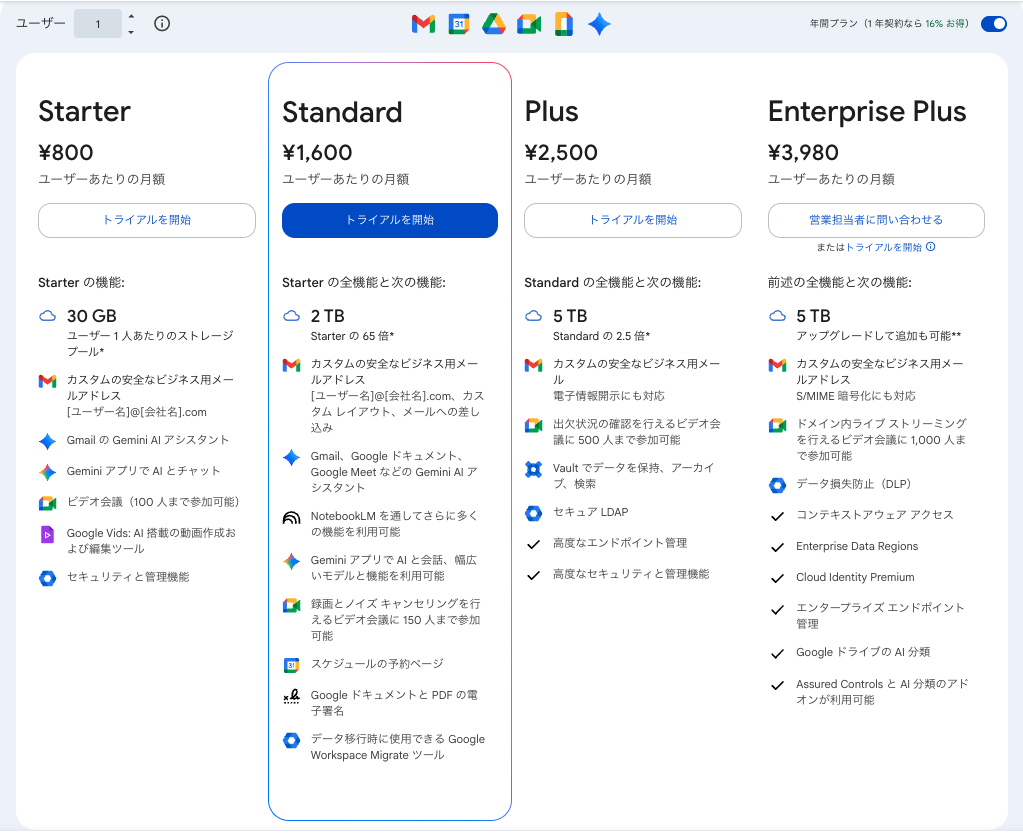1023x833 pixels.
Task: Click the Google ドライブの AI 分類 text
Action: 863,652
